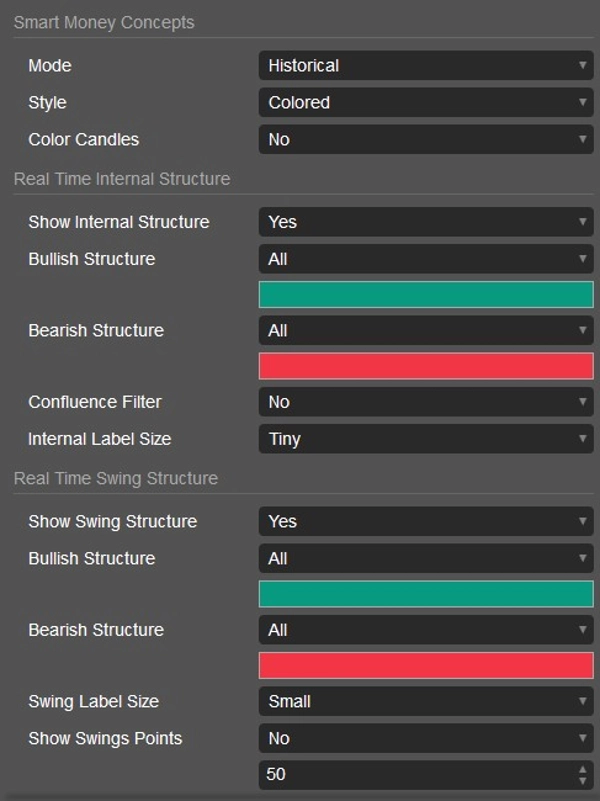Open the Mode dropdown set to Historical
The height and width of the screenshot is (801, 600).
coord(425,65)
